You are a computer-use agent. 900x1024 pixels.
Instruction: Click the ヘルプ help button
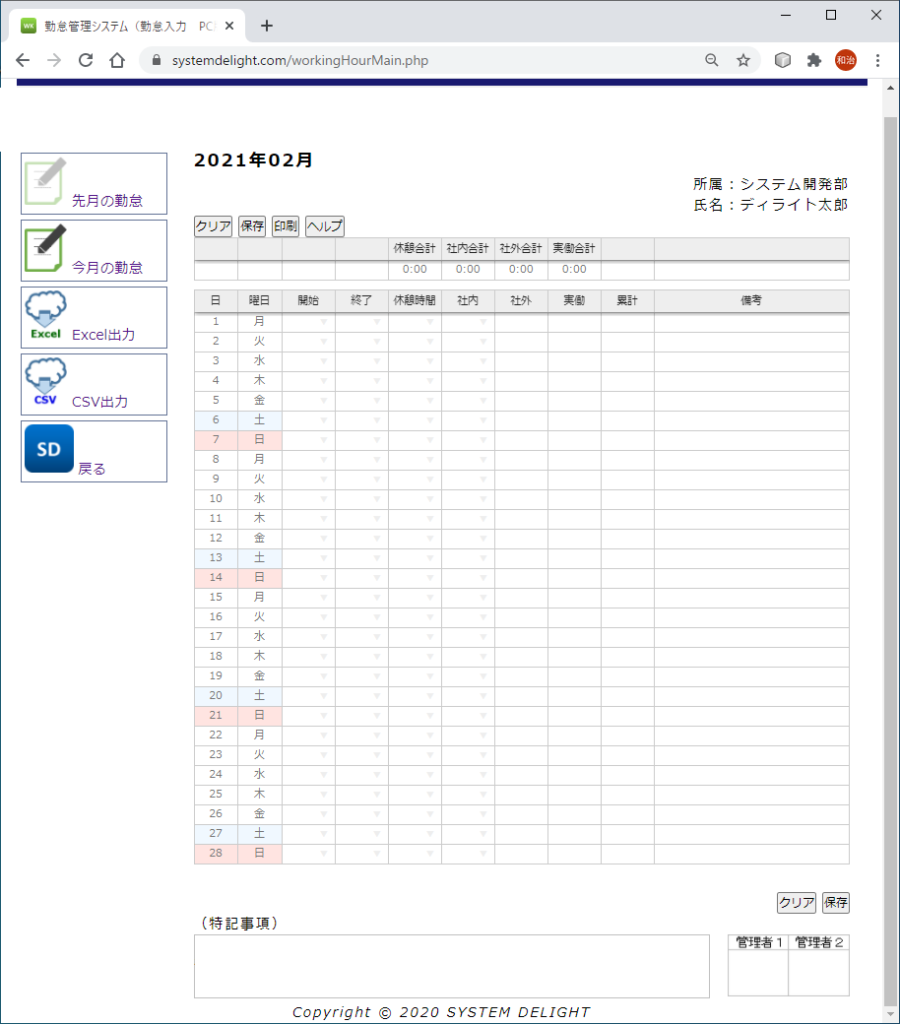pyautogui.click(x=324, y=227)
